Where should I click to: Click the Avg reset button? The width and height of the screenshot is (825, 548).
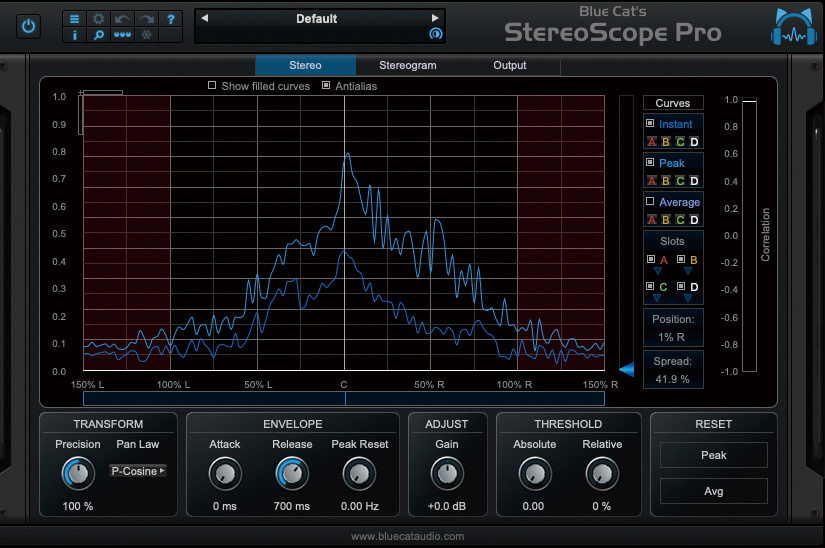tap(713, 491)
